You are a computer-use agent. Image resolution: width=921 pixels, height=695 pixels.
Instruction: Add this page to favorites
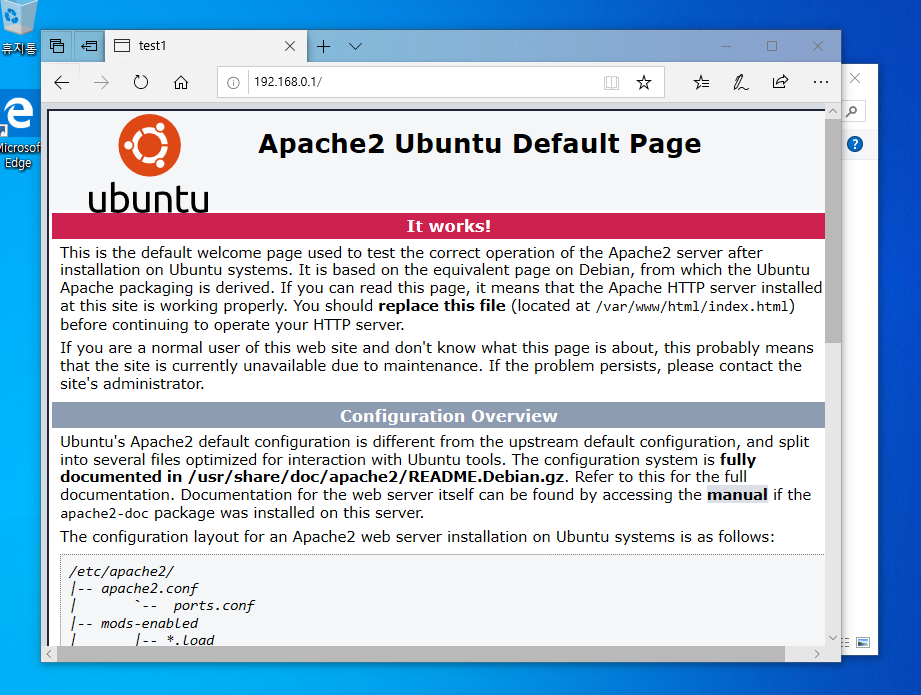[x=644, y=83]
